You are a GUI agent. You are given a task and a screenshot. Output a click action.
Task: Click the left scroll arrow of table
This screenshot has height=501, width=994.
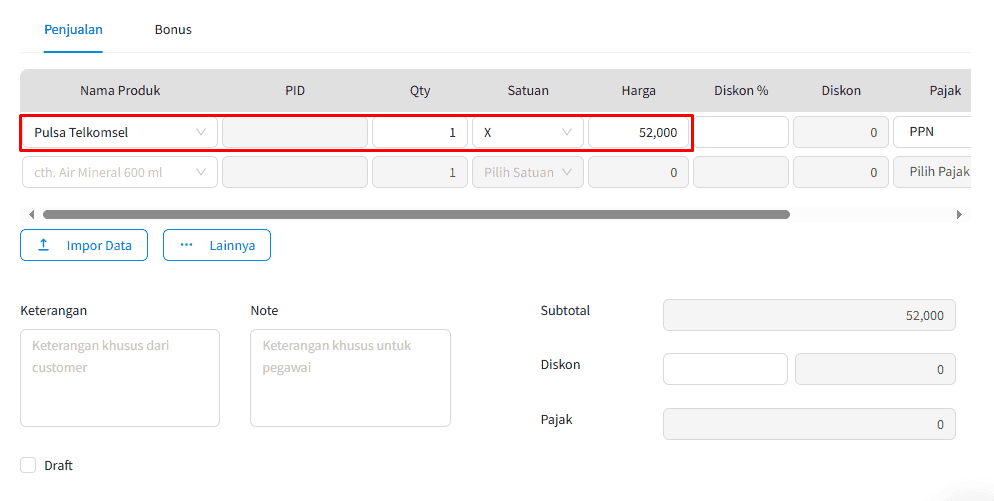pyautogui.click(x=31, y=214)
